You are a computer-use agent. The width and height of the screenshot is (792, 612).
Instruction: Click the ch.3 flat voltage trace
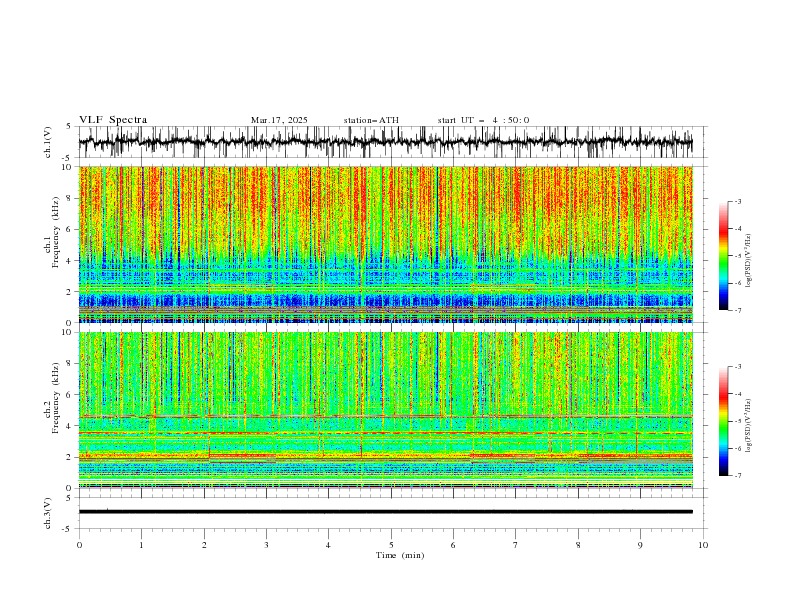386,512
